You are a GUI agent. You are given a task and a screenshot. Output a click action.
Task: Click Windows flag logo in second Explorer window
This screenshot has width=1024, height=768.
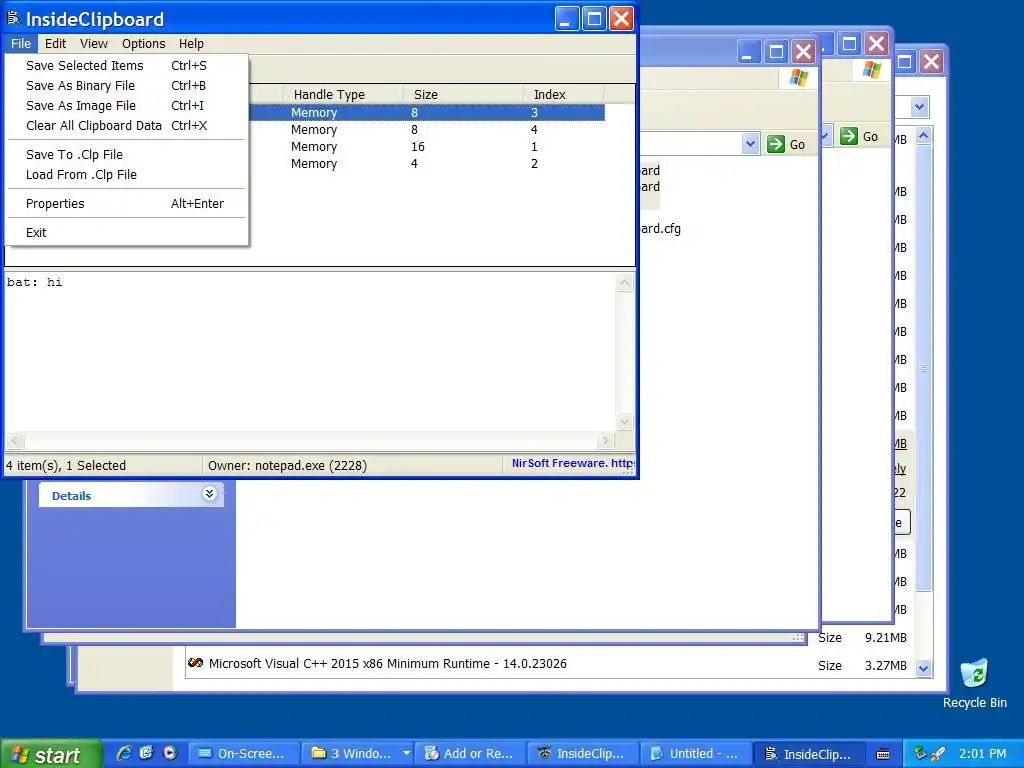(x=872, y=69)
